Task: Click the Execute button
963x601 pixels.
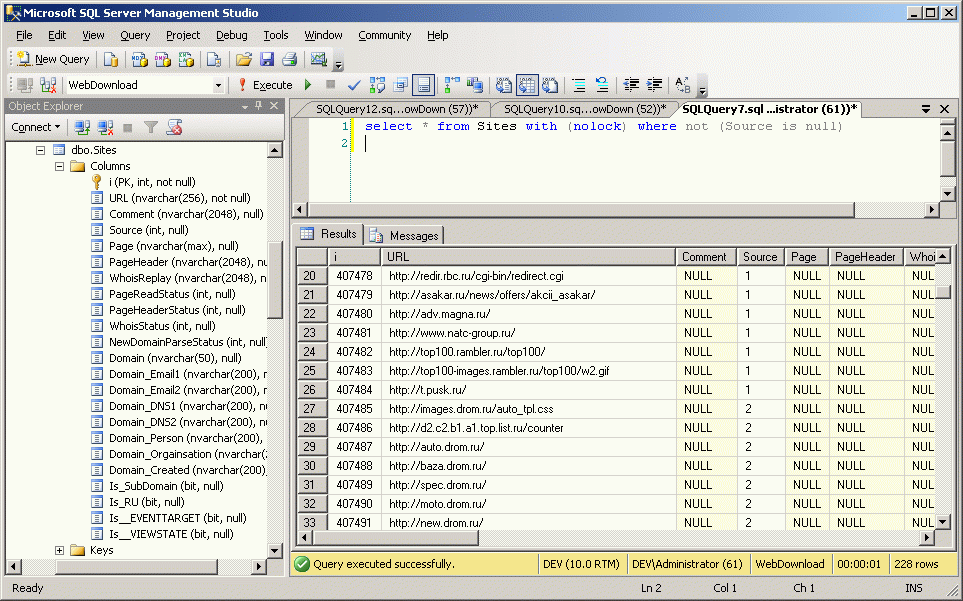Action: (x=266, y=85)
